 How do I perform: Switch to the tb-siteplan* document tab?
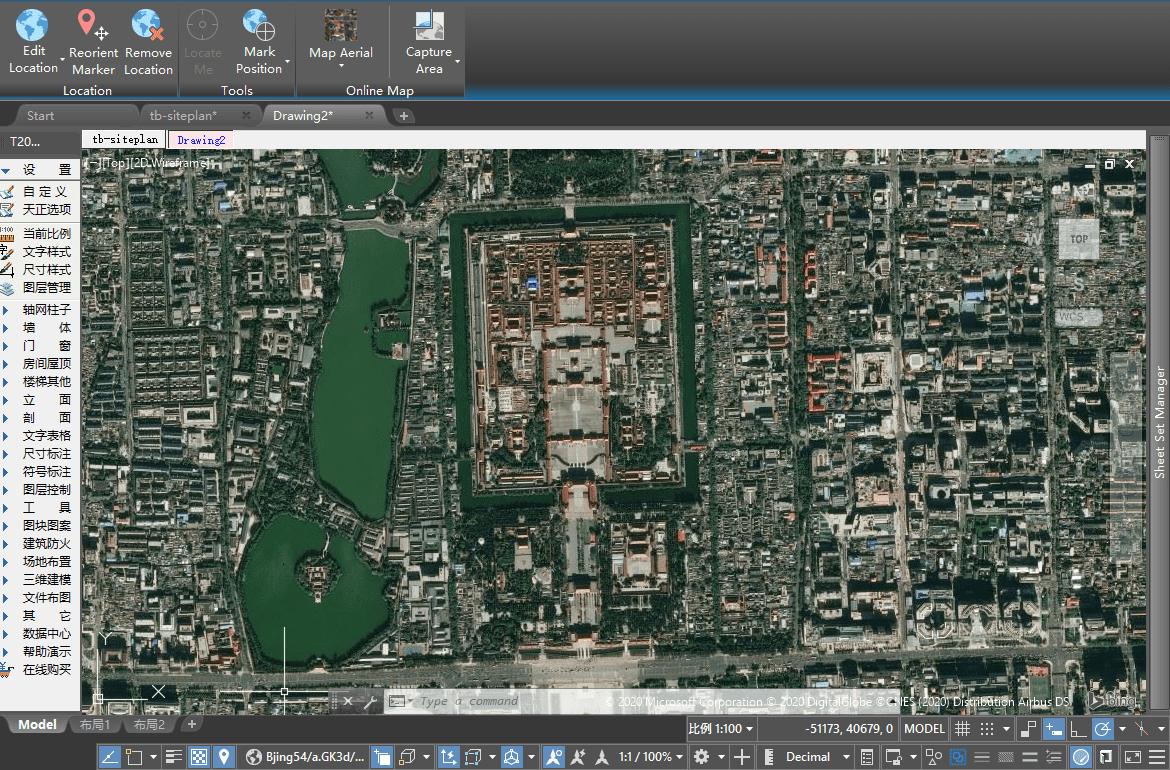[183, 116]
